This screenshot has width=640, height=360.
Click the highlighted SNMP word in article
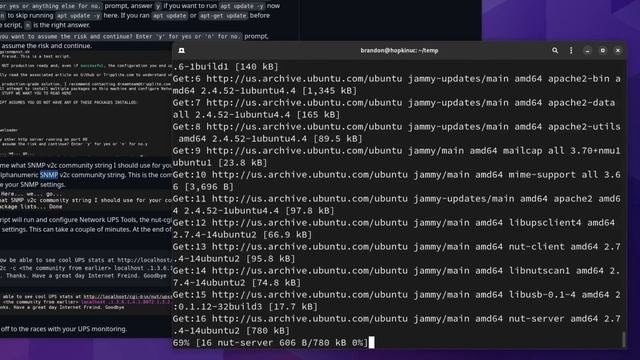click(49, 175)
